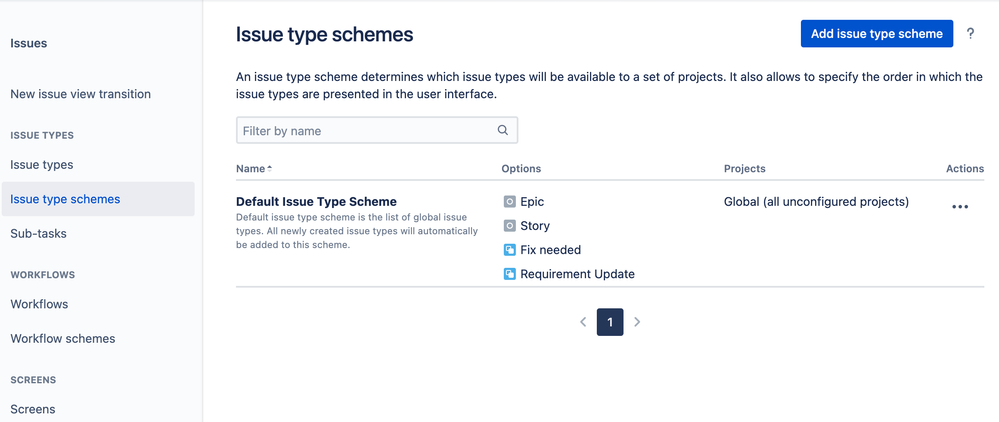The width and height of the screenshot is (999, 422).
Task: Open New issue view transition
Action: point(81,94)
